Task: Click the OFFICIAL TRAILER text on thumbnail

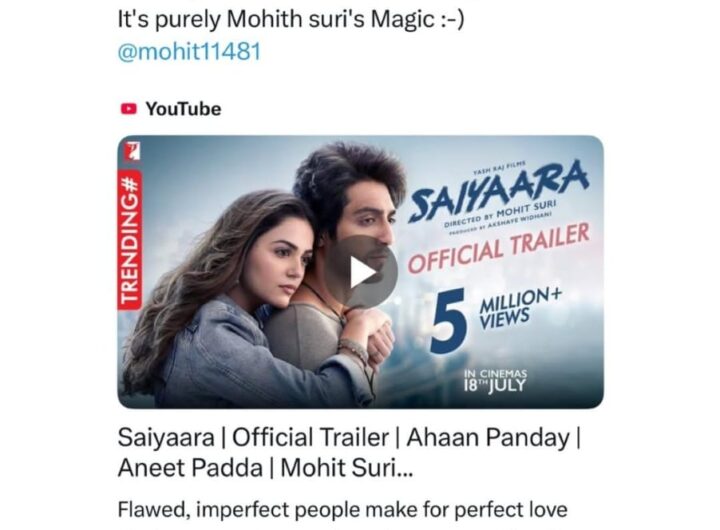Action: coord(499,249)
